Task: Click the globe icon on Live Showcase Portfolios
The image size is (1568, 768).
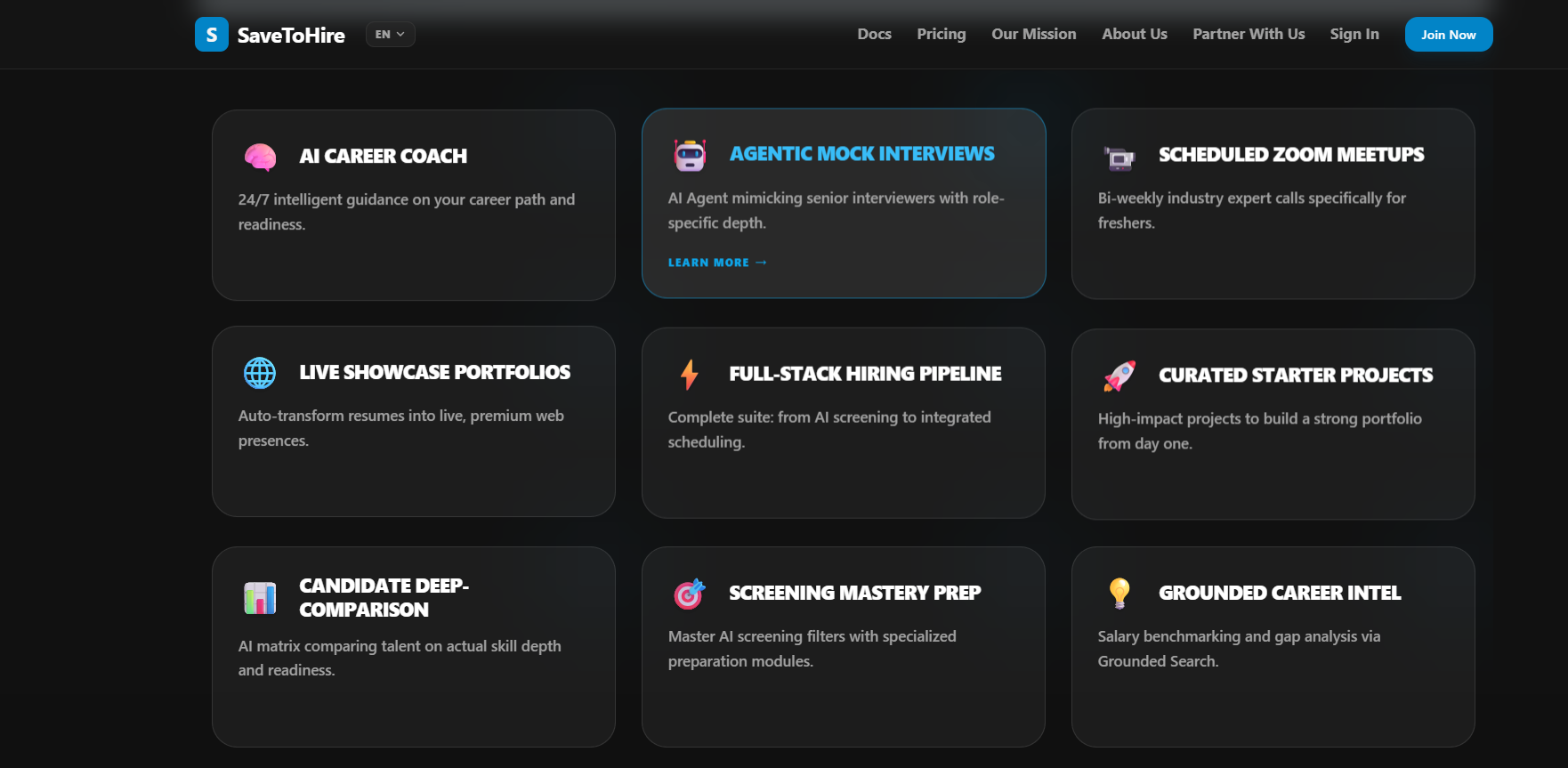Action: click(260, 373)
